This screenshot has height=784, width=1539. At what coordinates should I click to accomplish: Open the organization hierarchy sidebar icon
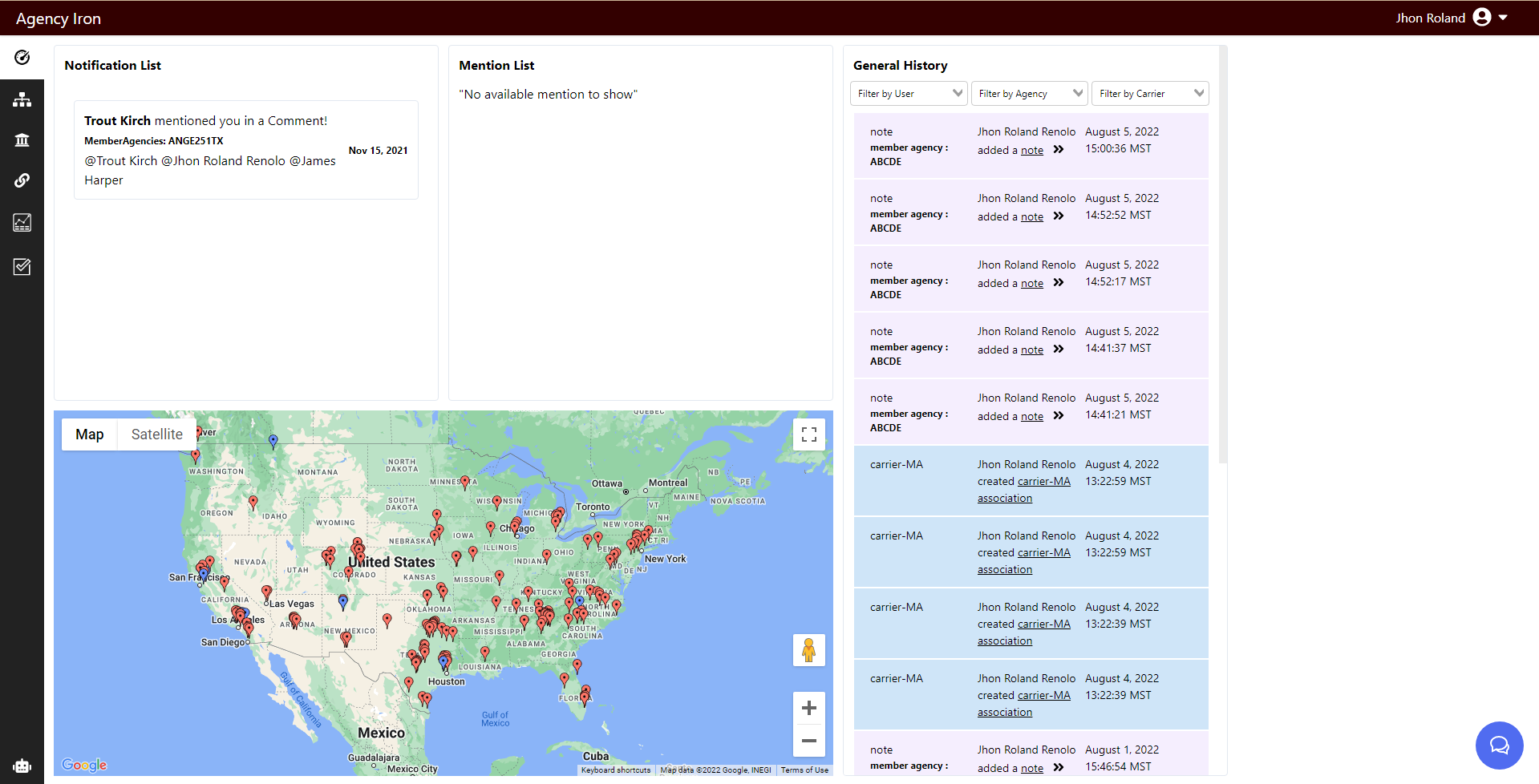22,99
